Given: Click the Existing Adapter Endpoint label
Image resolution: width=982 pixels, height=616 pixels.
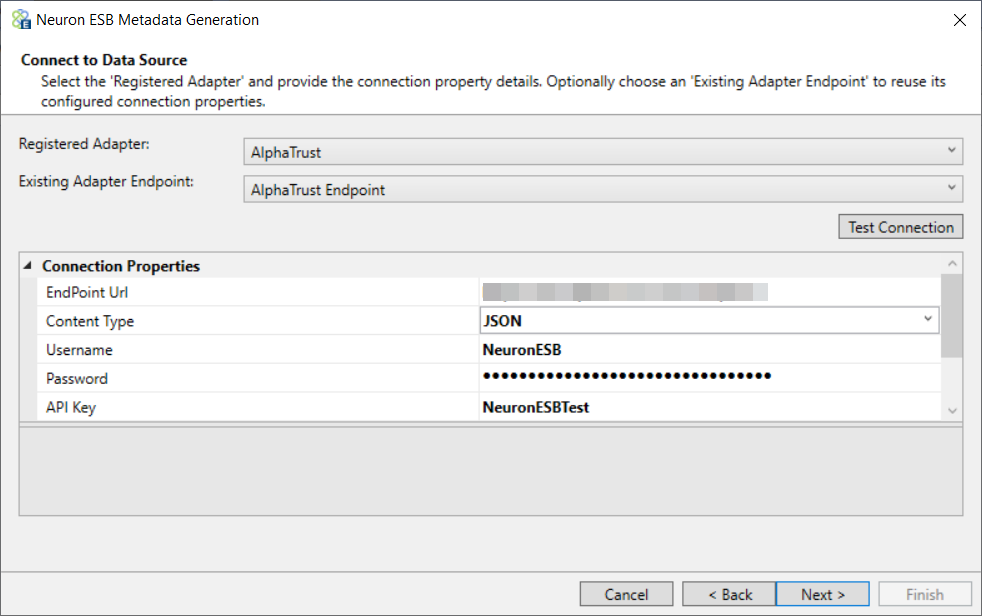Looking at the screenshot, I should pos(106,182).
